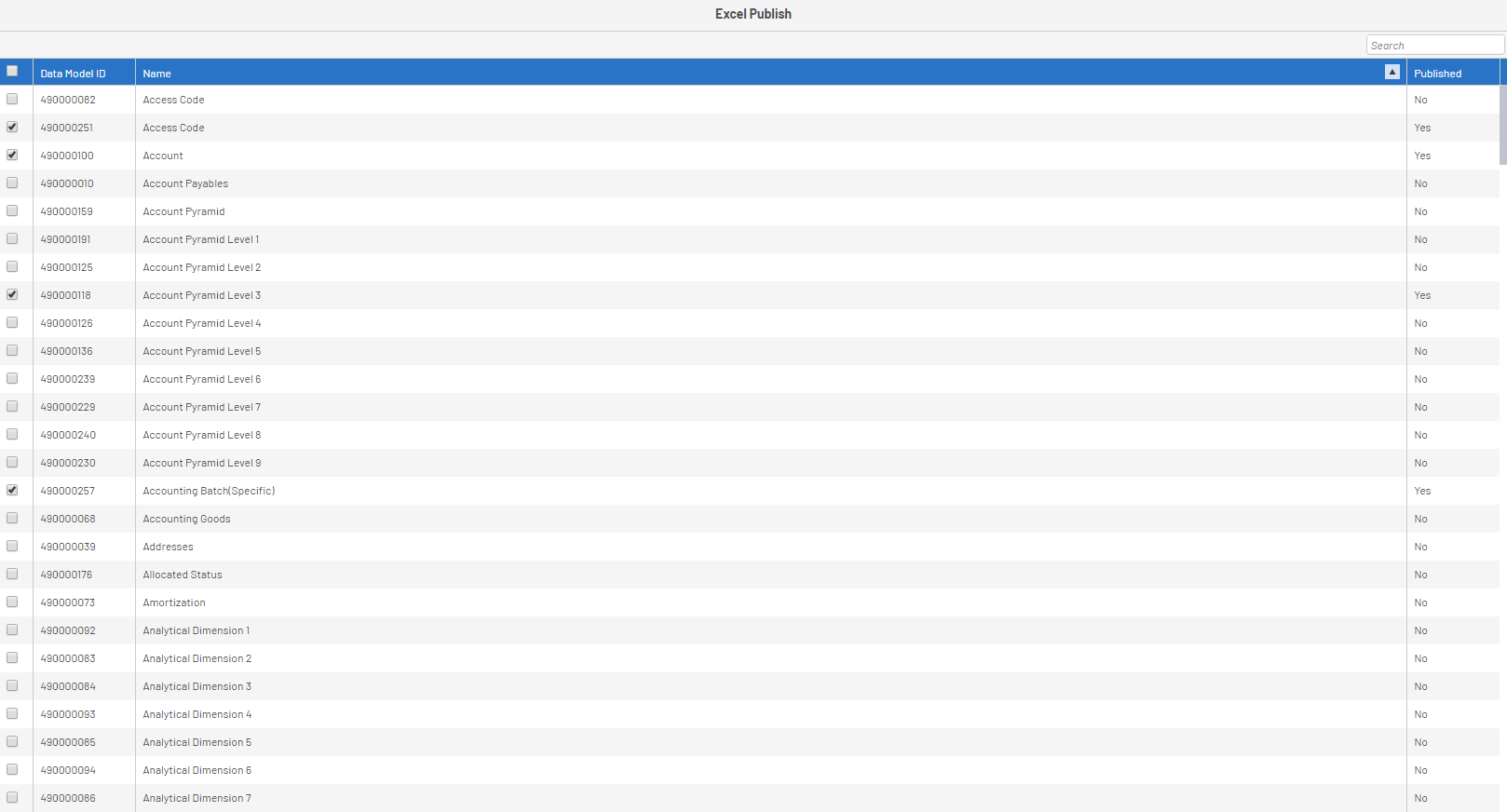Screen dimensions: 1507x812
Task: Click 'Analytical Dimension 5' name
Action: 197,742
